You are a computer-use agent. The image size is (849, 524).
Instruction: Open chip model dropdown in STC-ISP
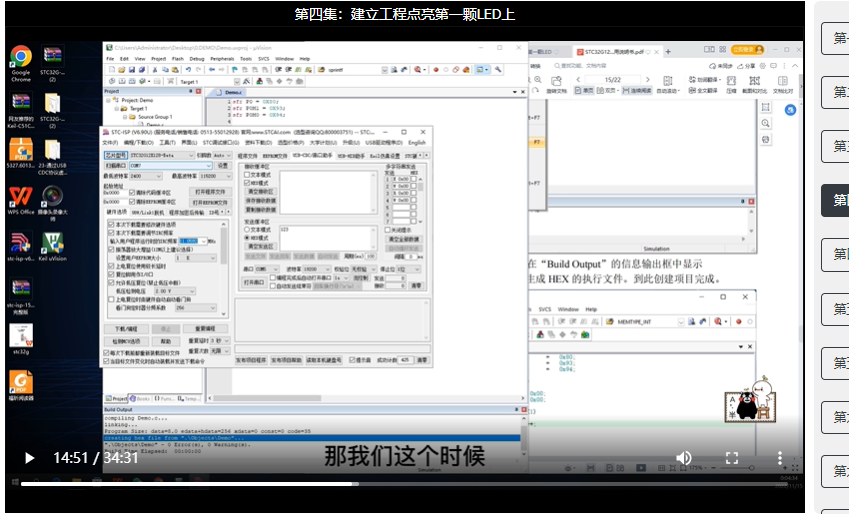pos(161,155)
